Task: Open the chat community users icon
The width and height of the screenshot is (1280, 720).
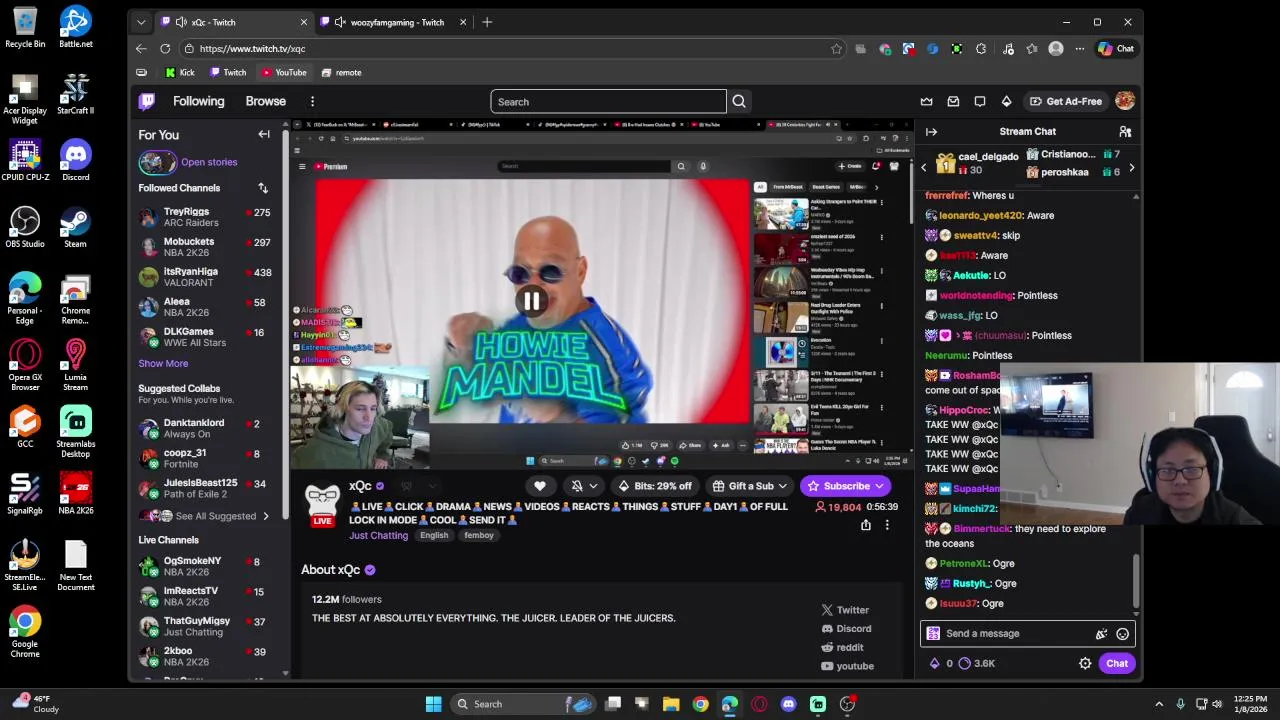Action: point(1125,132)
